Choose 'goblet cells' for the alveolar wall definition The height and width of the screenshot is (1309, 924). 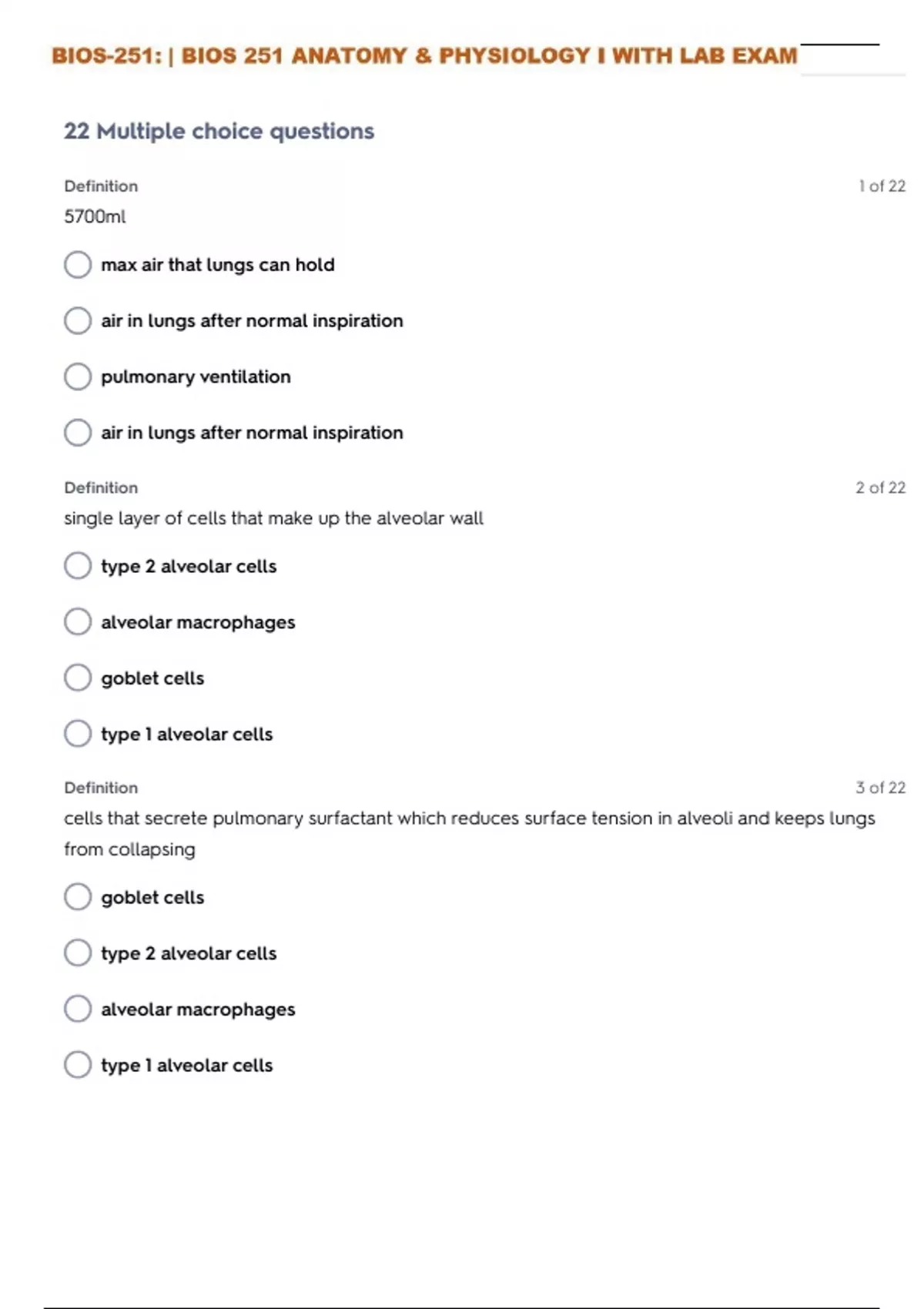(78, 678)
